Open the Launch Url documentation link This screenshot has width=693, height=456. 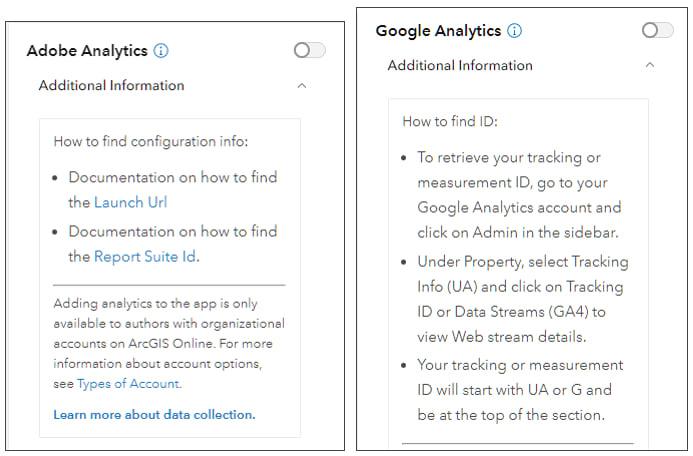[130, 202]
